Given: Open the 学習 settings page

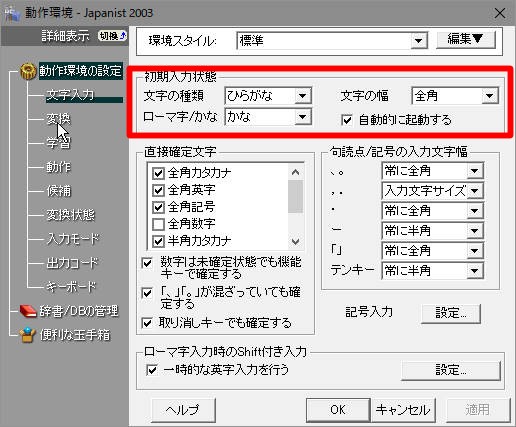Looking at the screenshot, I should point(58,143).
